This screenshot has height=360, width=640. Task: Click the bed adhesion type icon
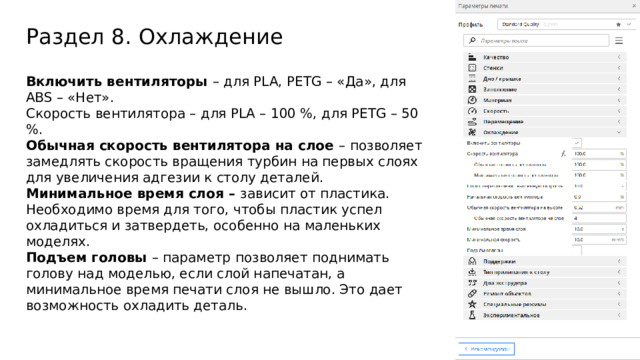pyautogui.click(x=472, y=272)
